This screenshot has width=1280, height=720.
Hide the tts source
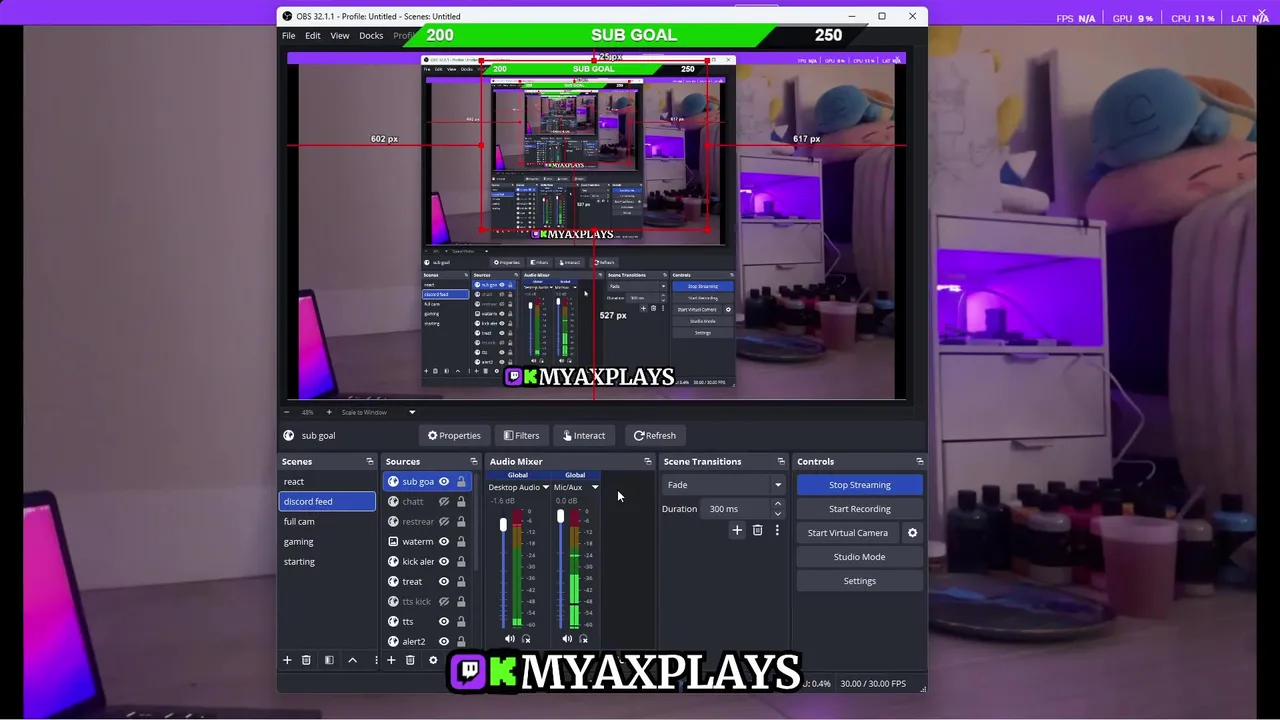point(444,622)
